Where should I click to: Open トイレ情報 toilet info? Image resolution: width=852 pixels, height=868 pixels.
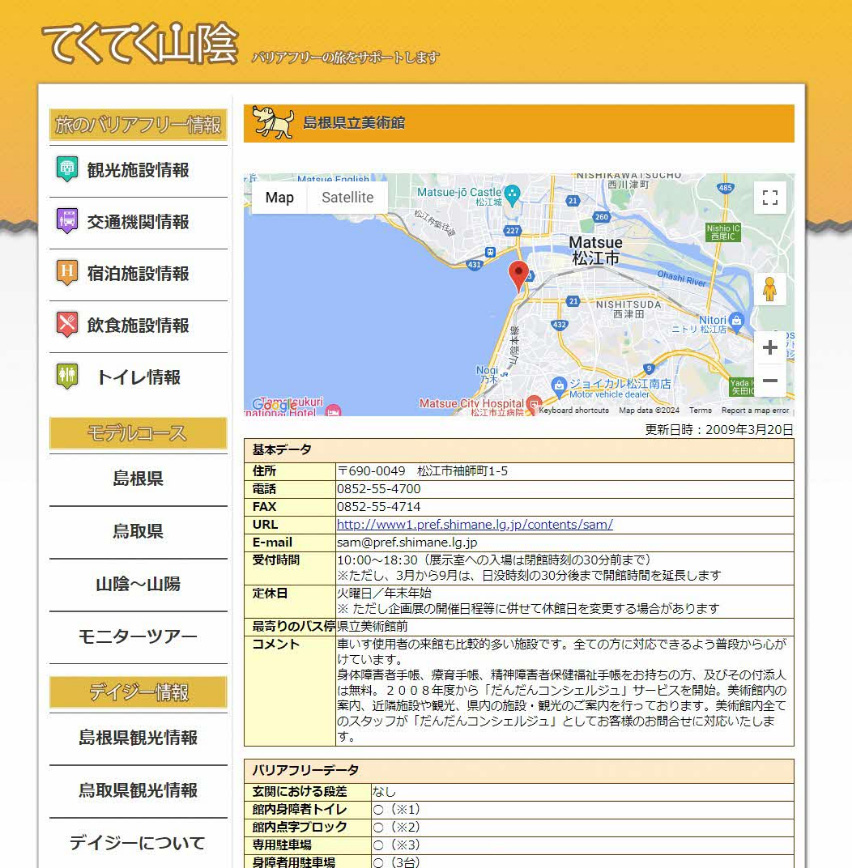[x=138, y=378]
